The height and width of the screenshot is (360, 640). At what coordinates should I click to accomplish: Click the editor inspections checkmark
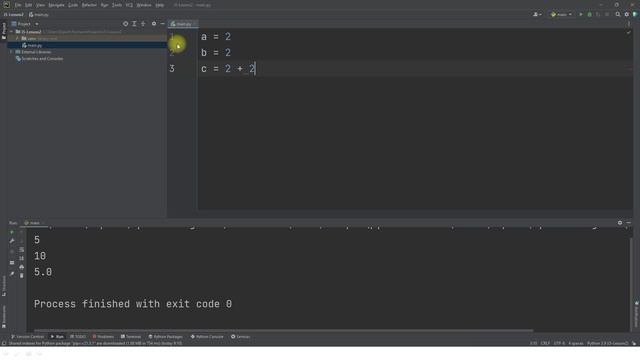point(629,33)
